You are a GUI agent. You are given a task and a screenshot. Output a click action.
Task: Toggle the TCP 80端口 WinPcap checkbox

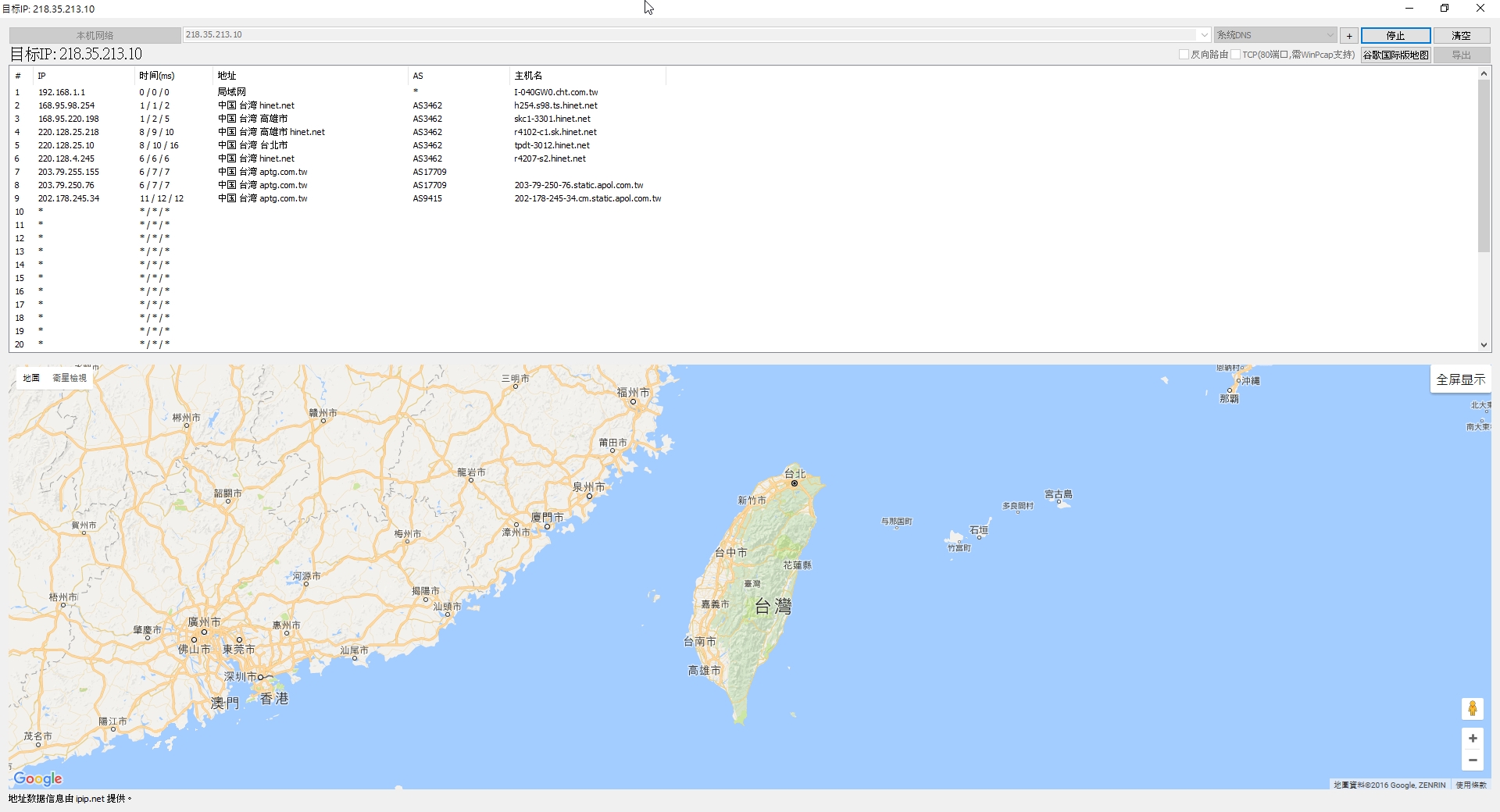pyautogui.click(x=1235, y=55)
